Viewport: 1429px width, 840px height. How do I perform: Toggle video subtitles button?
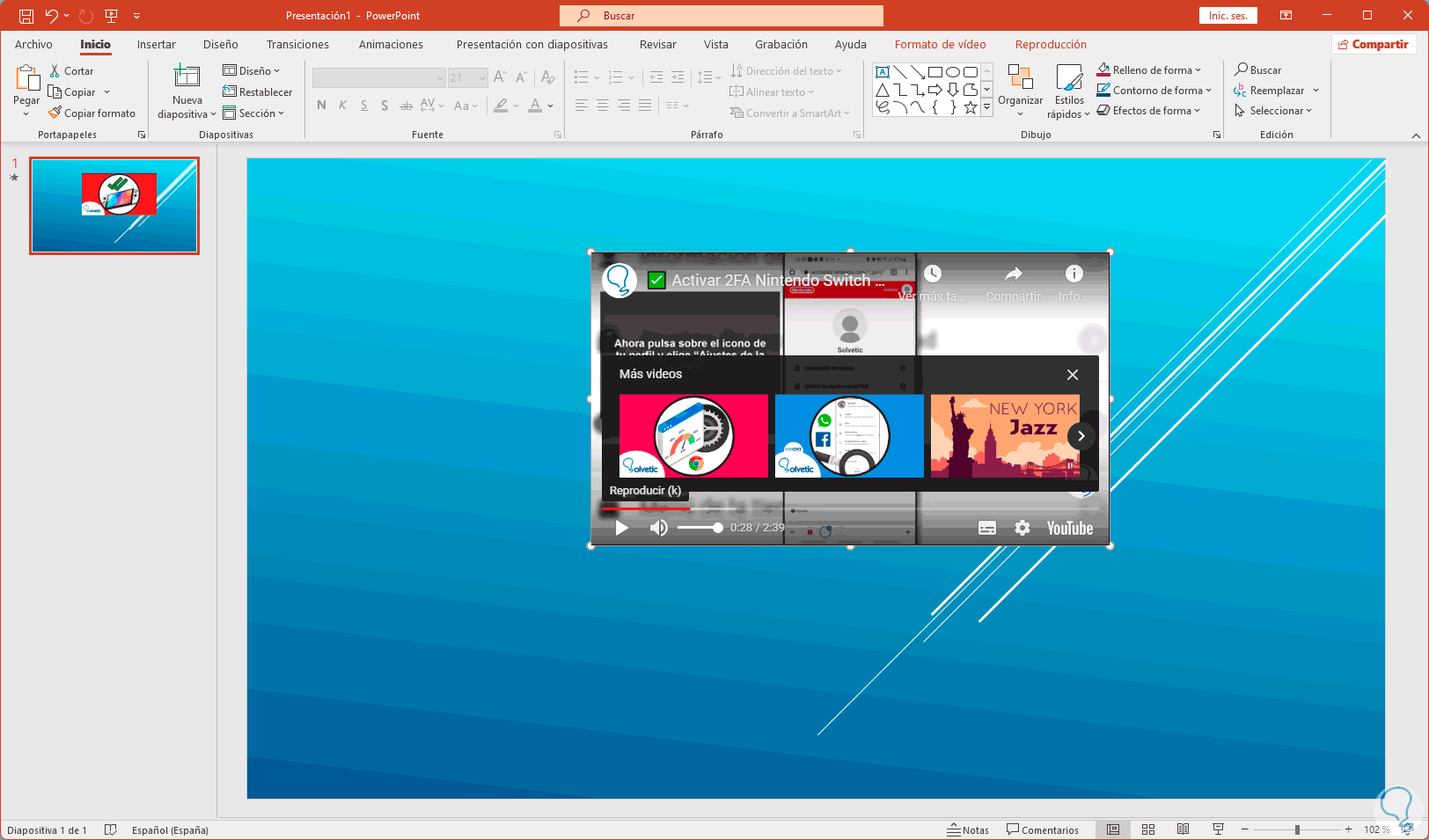pyautogui.click(x=987, y=528)
